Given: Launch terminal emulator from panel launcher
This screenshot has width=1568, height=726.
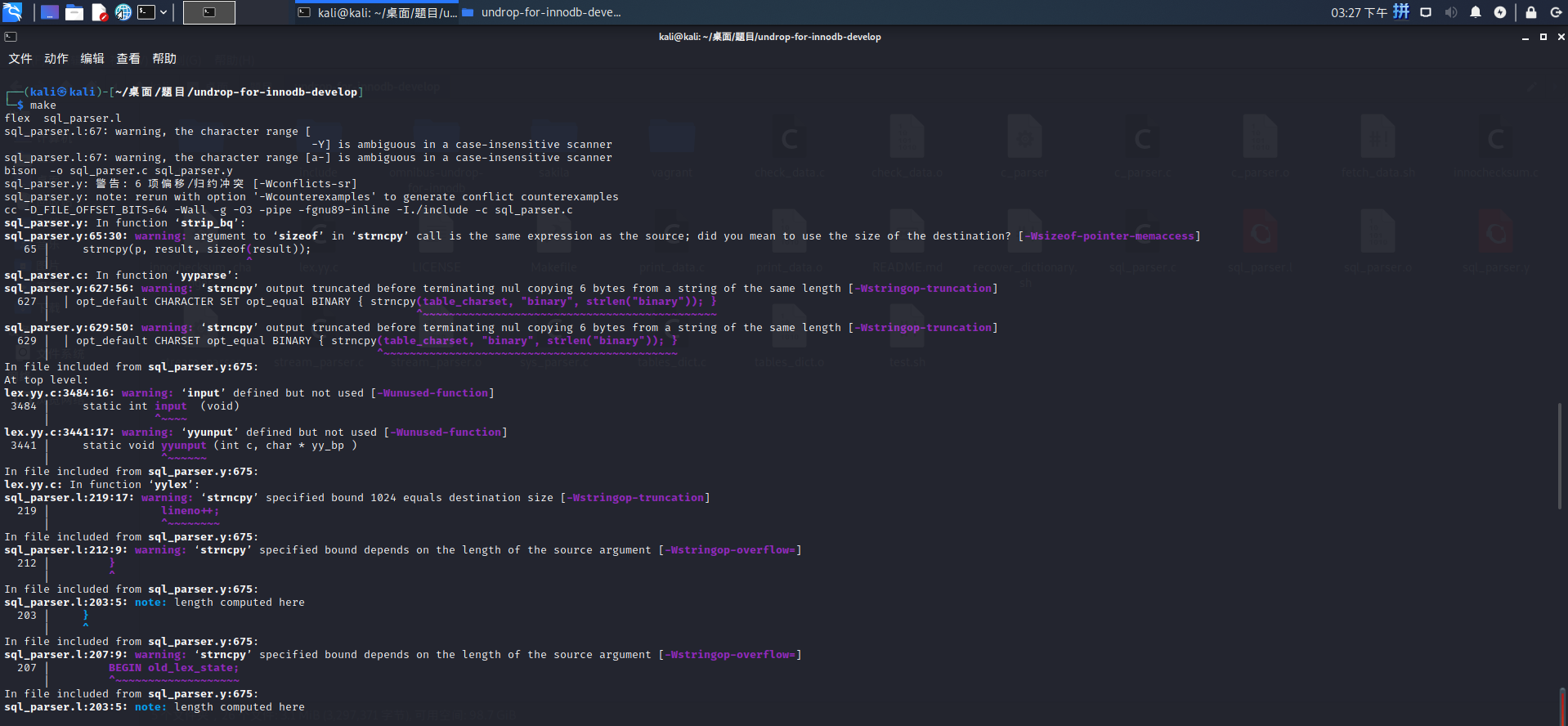Looking at the screenshot, I should (x=146, y=12).
